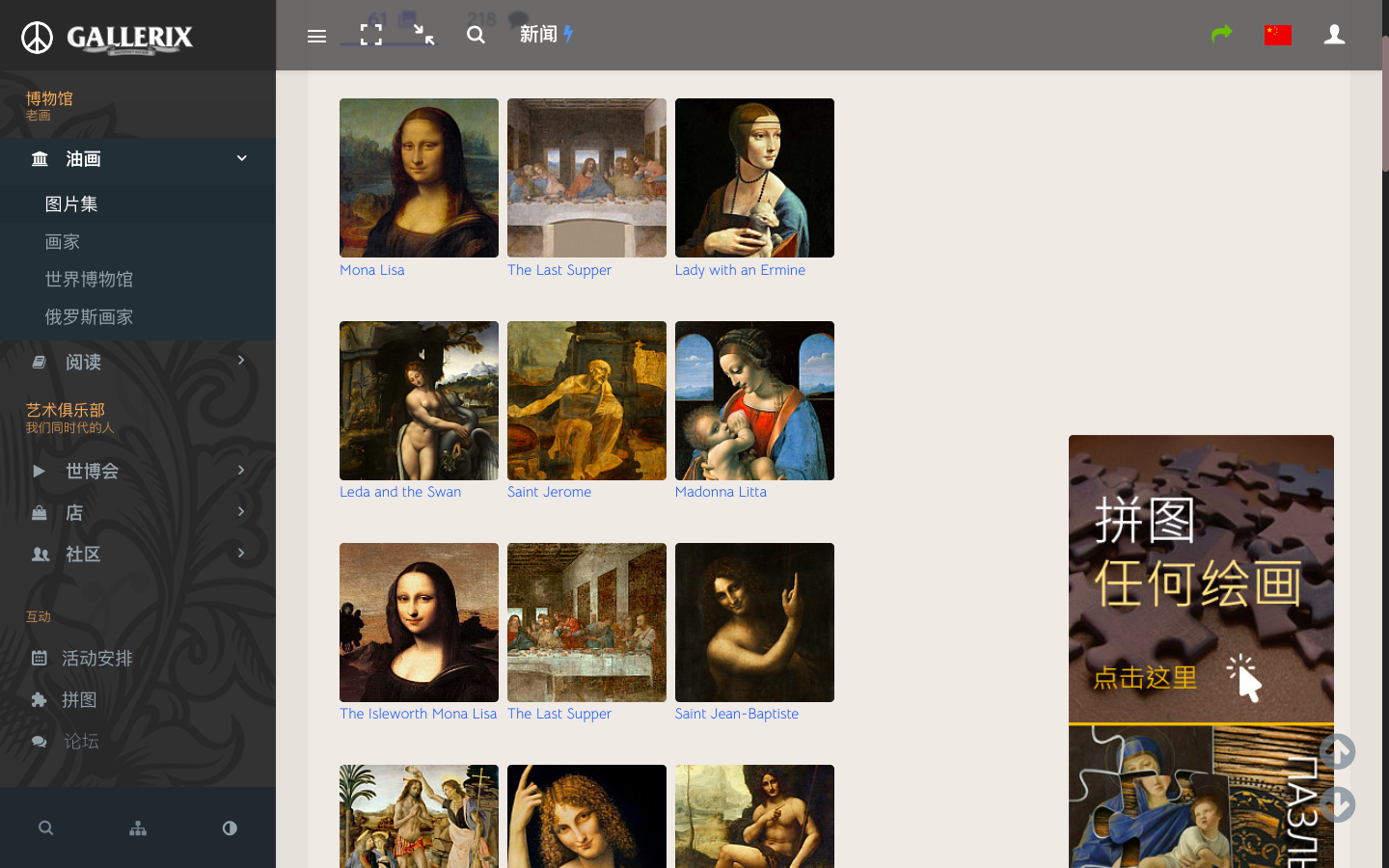Expand the 阅读 menu section

[x=138, y=362]
